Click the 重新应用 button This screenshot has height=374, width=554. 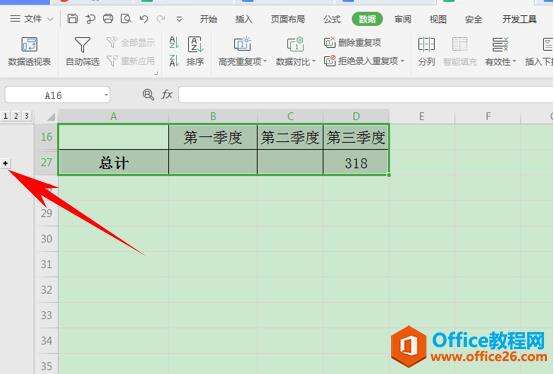click(130, 61)
